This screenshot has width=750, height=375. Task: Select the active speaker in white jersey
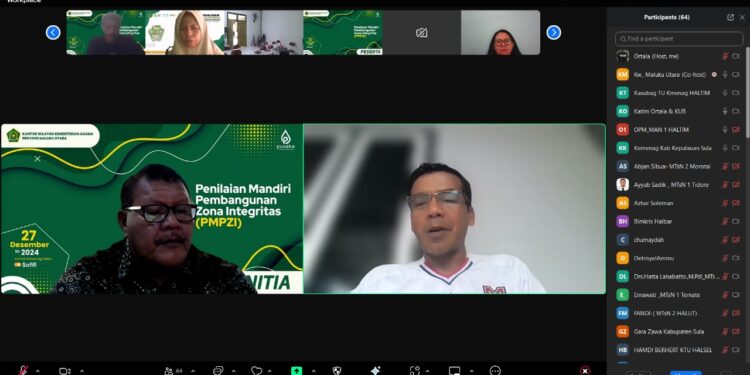(x=454, y=209)
